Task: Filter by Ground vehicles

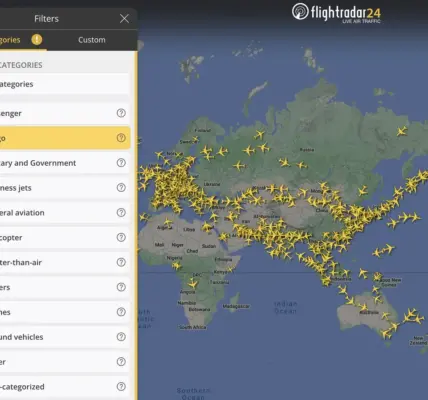Action: [65, 337]
